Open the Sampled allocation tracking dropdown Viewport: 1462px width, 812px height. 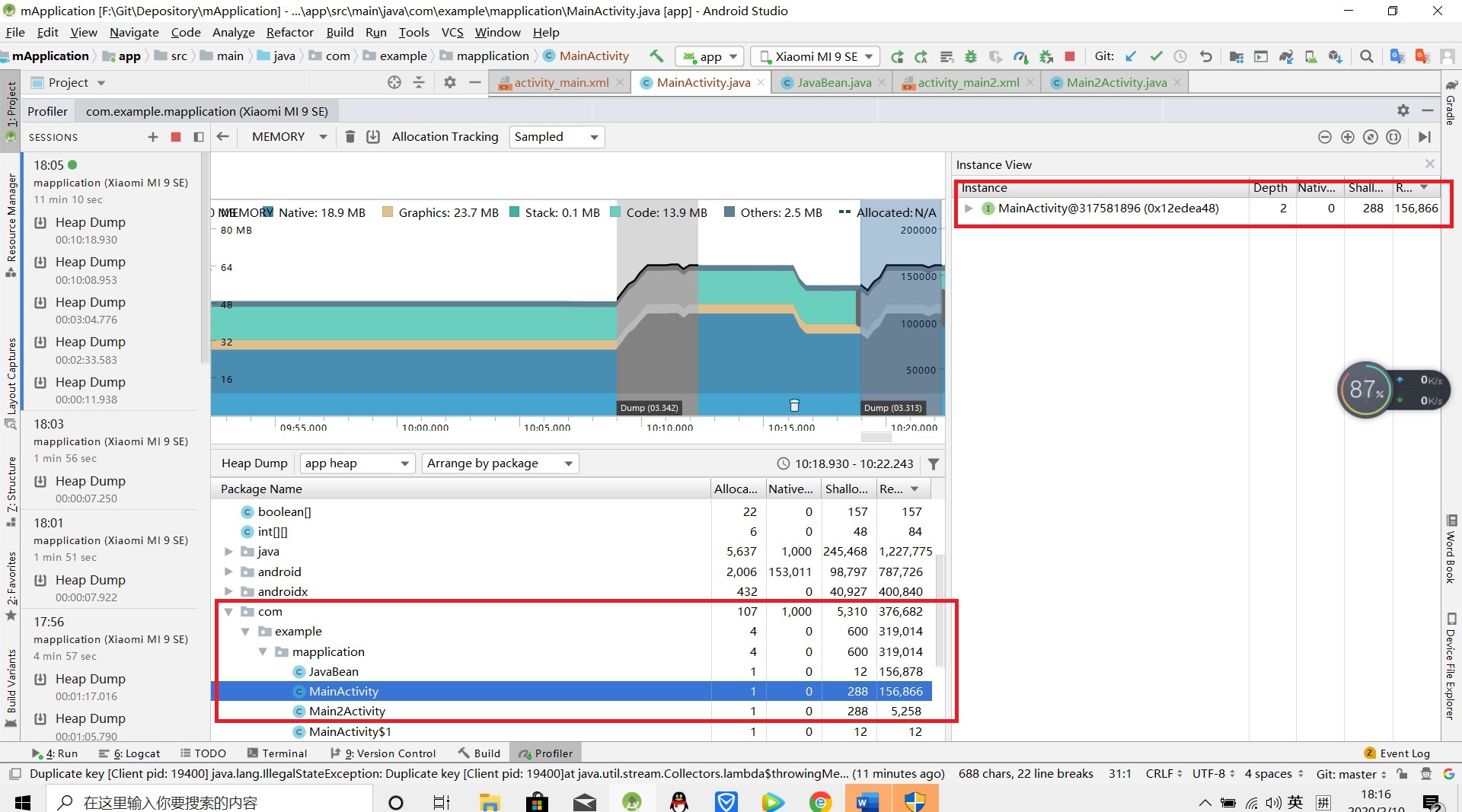tap(557, 137)
